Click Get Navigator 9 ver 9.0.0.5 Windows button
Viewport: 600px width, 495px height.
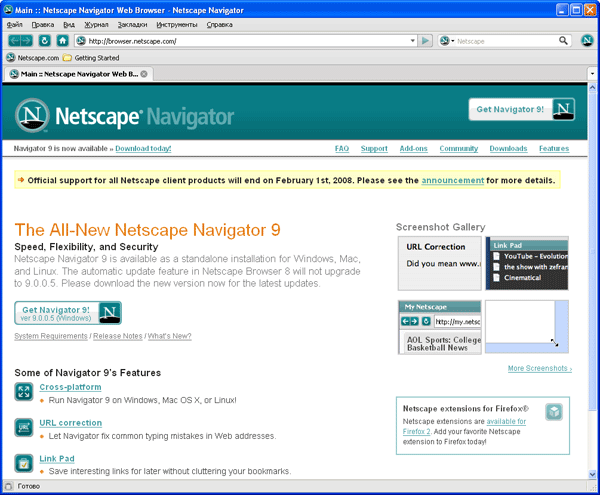[x=68, y=313]
